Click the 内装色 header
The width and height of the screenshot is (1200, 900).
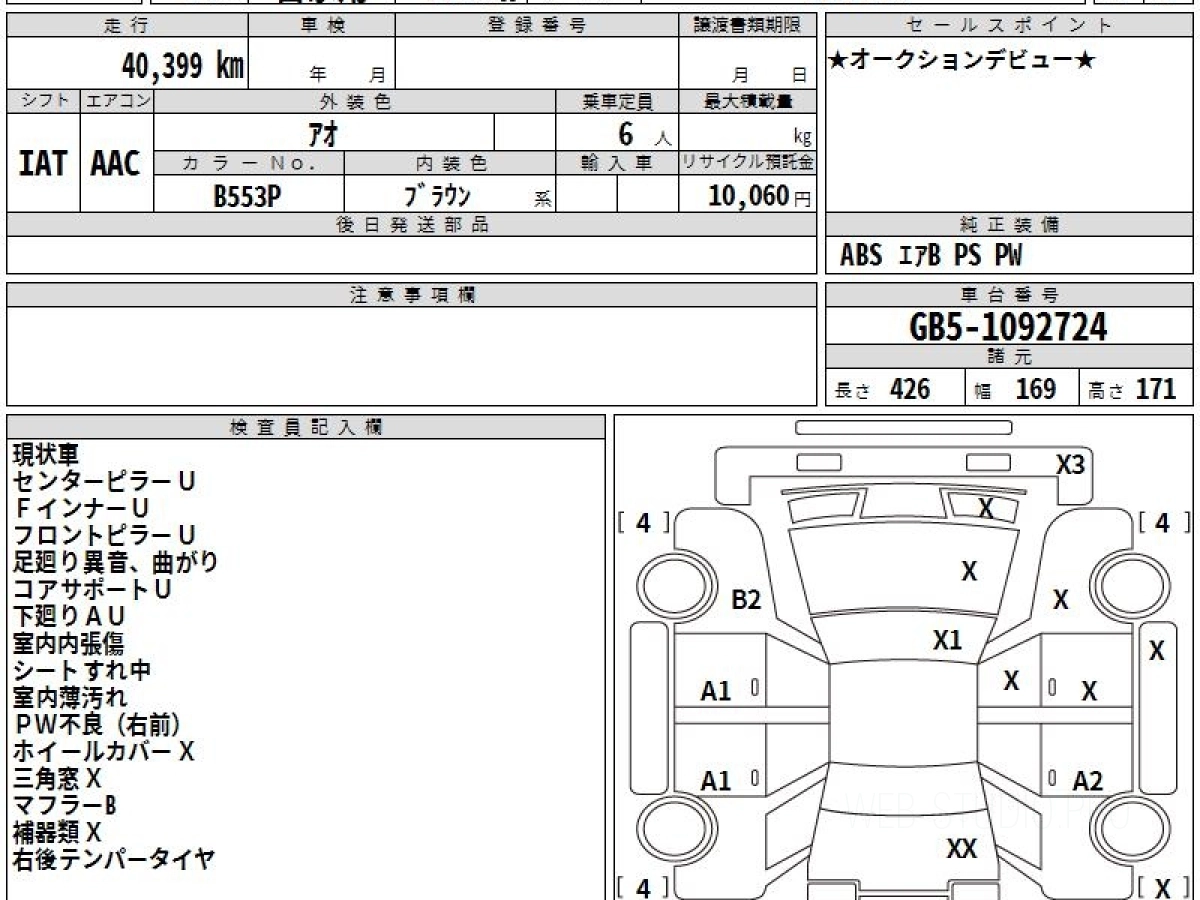tap(450, 163)
